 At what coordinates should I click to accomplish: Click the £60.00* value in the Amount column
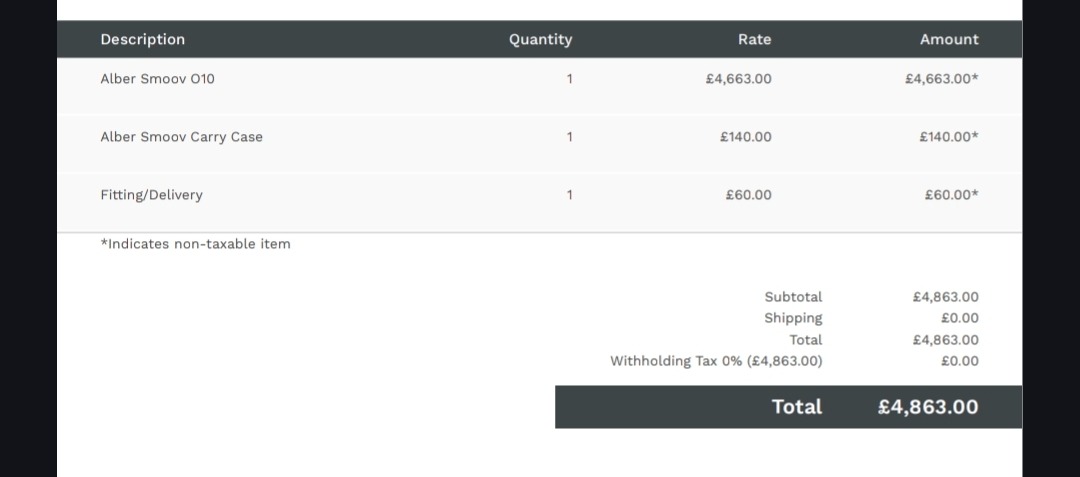[x=951, y=195]
